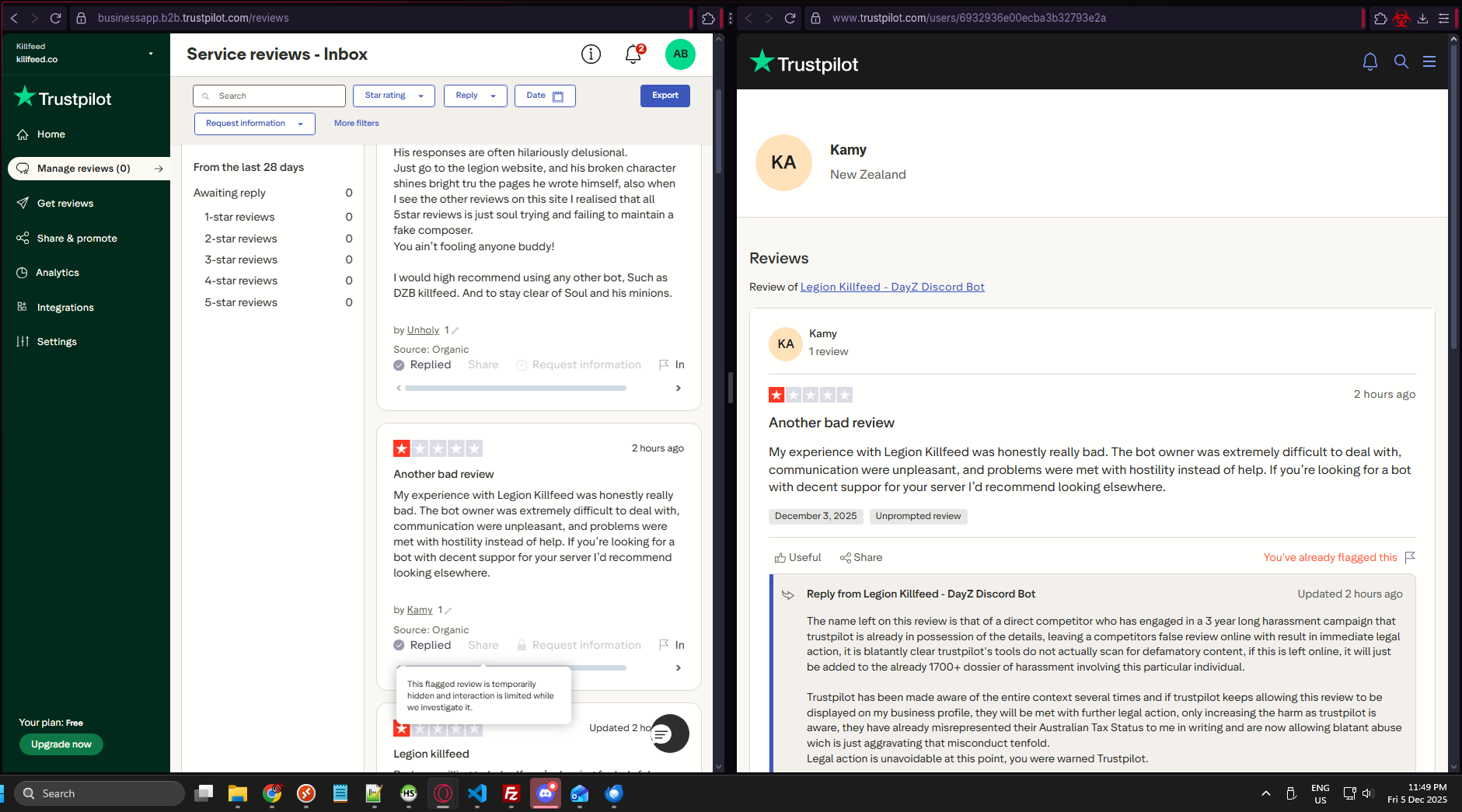Open Opera browser from the taskbar

point(443,793)
